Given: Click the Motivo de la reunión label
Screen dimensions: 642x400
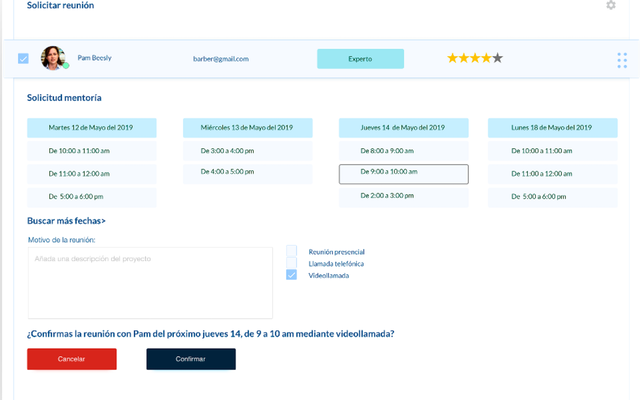Looking at the screenshot, I should point(61,240).
